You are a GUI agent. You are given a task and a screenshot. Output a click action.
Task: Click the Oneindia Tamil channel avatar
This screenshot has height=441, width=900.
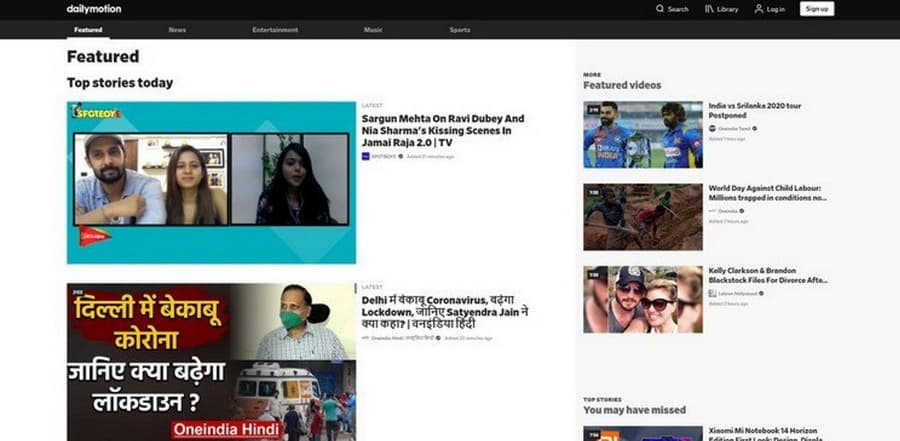712,128
